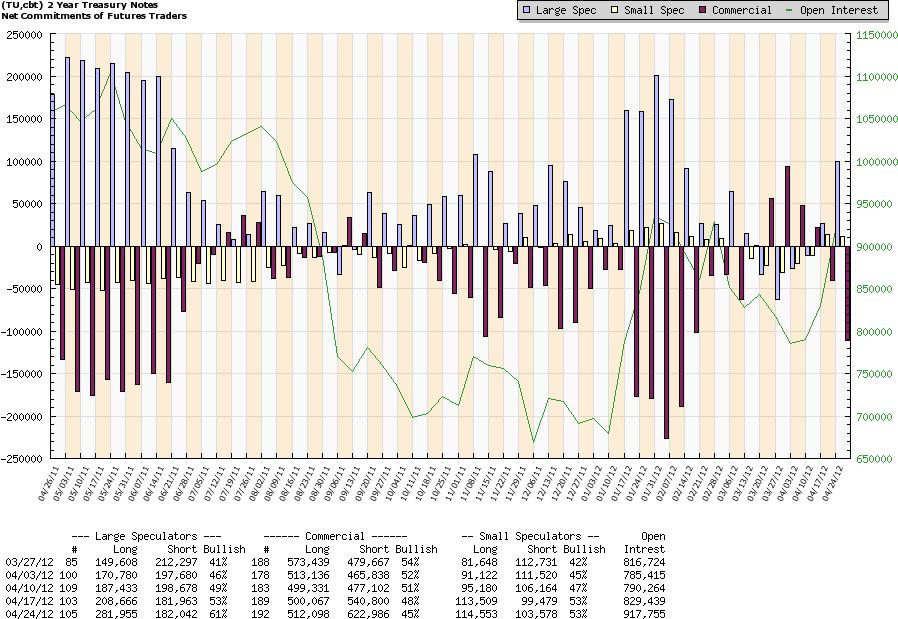This screenshot has height=619, width=898.
Task: Click the Large Speculators long value 149,608
Action: [x=117, y=563]
